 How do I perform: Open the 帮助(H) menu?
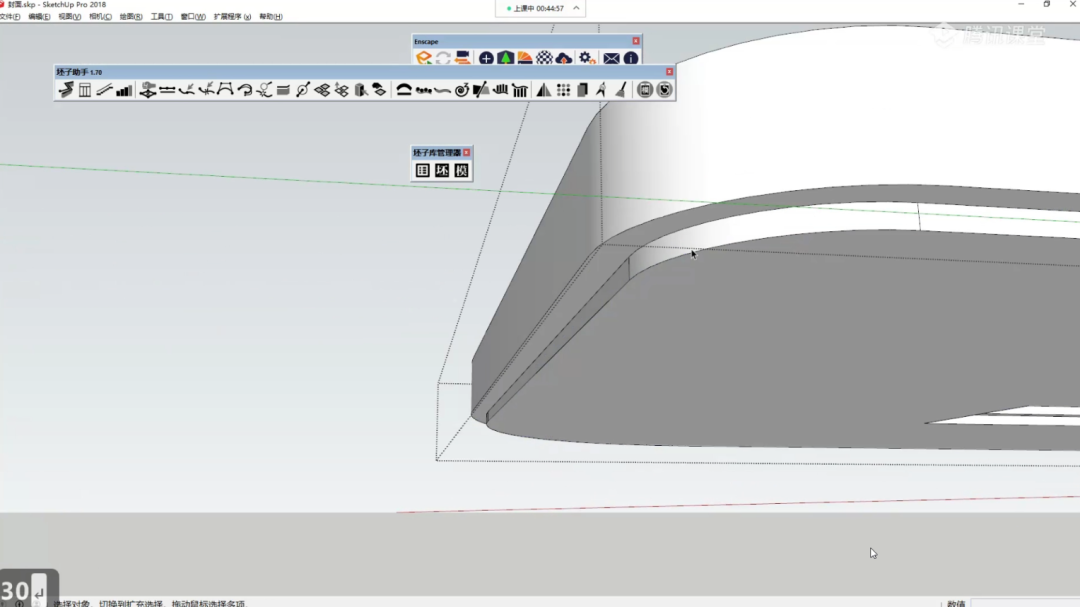click(x=271, y=17)
